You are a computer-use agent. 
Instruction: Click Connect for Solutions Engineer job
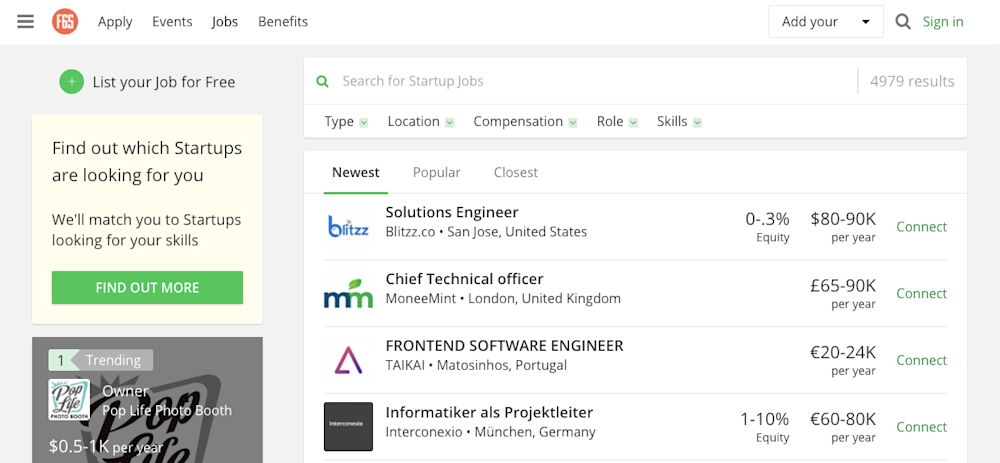[x=921, y=227]
